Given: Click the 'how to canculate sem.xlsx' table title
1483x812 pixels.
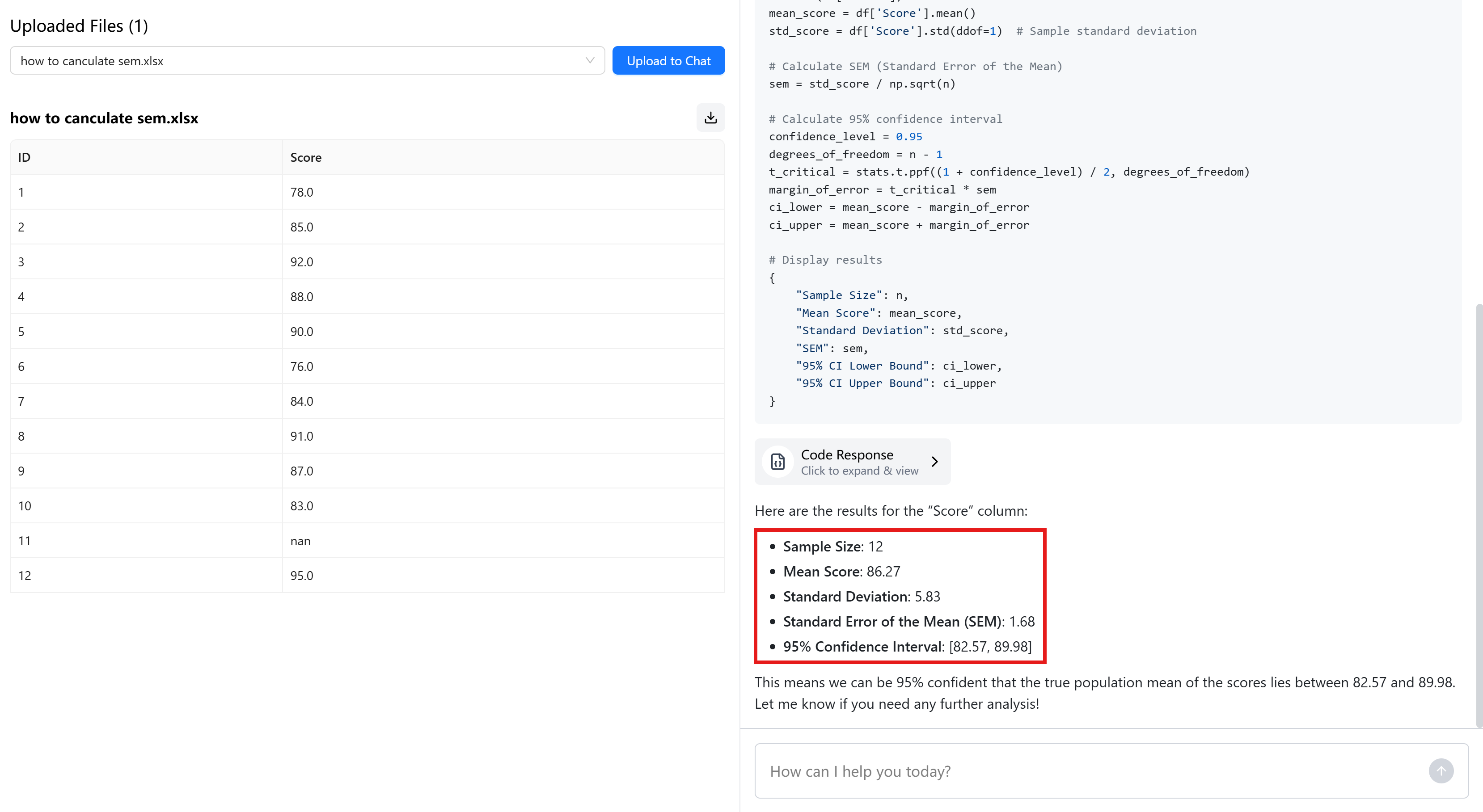Looking at the screenshot, I should click(104, 118).
